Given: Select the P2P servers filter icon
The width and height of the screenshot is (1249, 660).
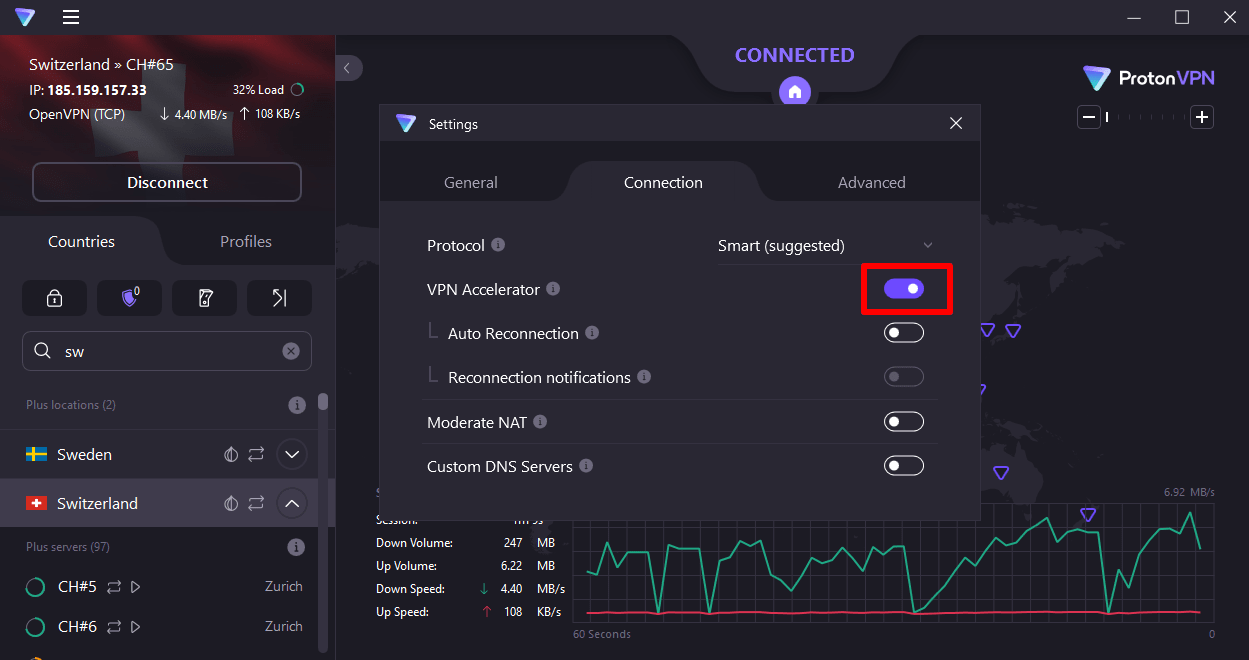Looking at the screenshot, I should point(279,297).
